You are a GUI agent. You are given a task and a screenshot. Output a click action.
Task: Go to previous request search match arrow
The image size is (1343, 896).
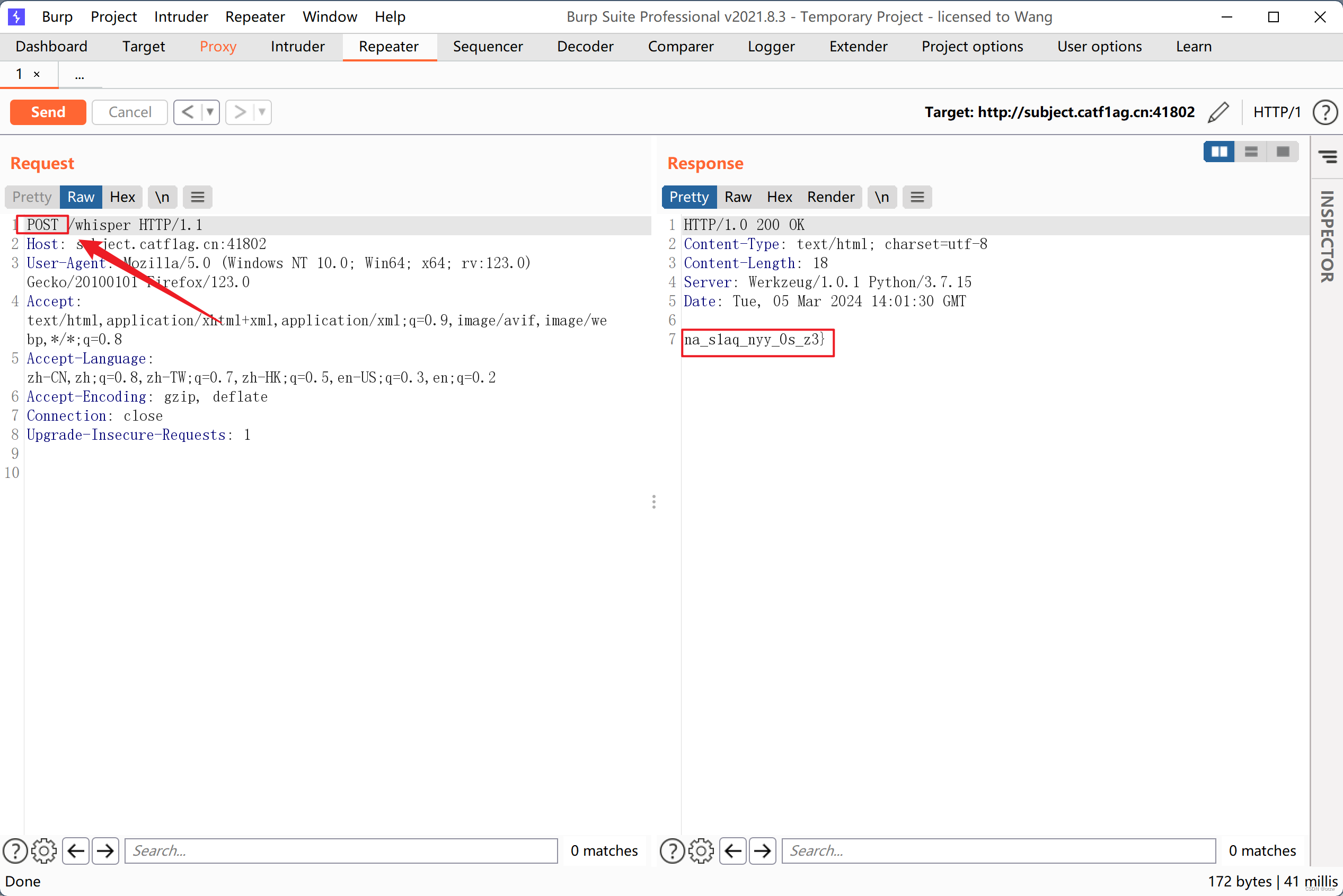click(75, 851)
